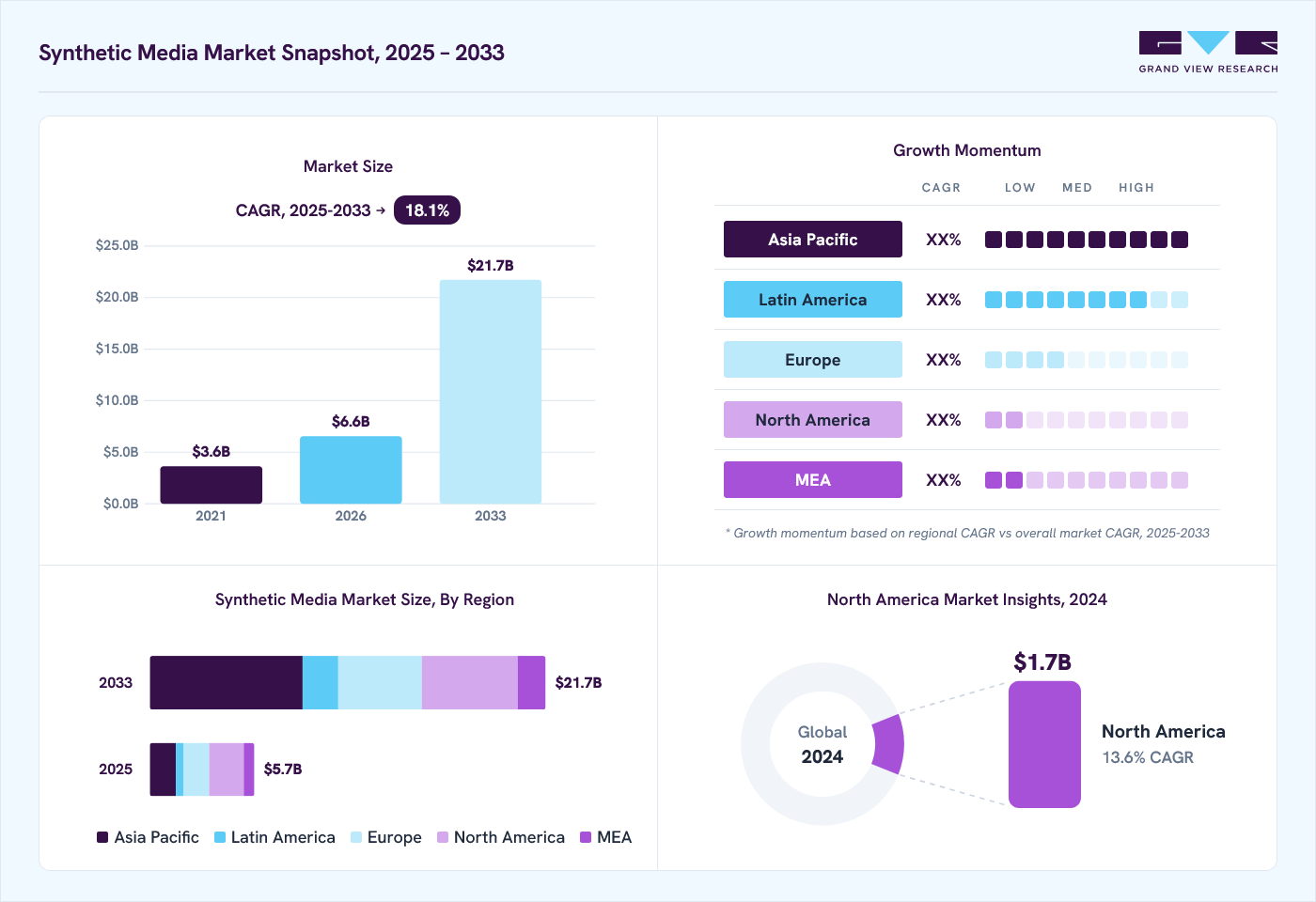Screen dimensions: 1316x902
Task: Click the Grand View Research logo
Action: (1208, 53)
